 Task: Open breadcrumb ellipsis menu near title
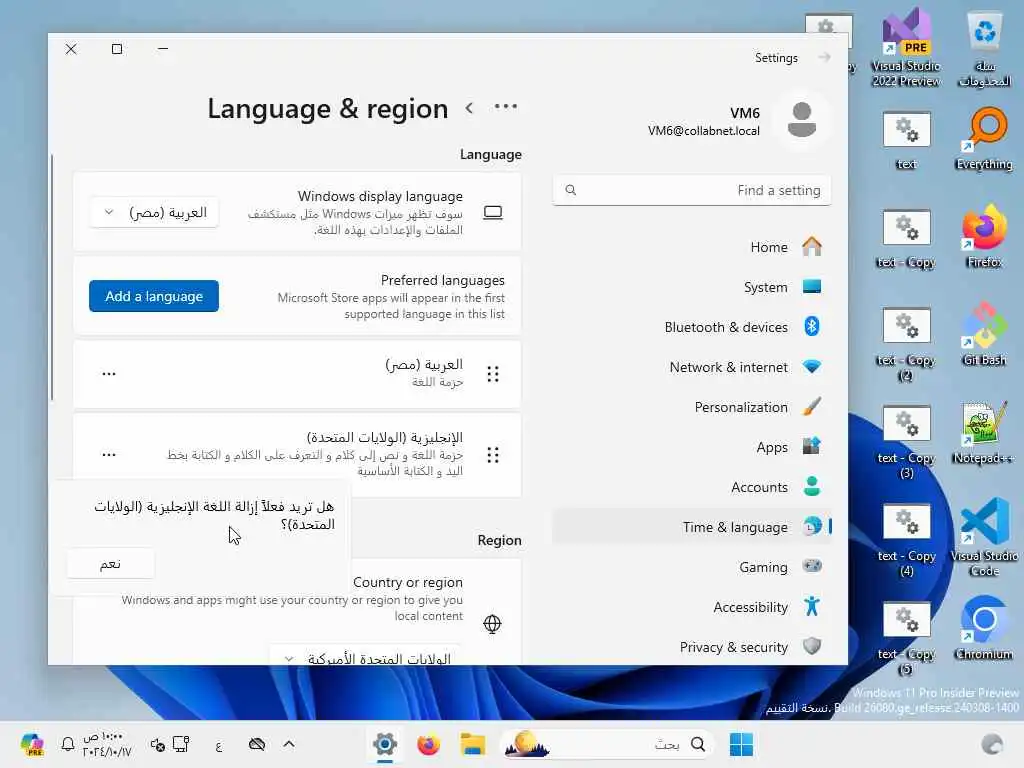pyautogui.click(x=505, y=107)
